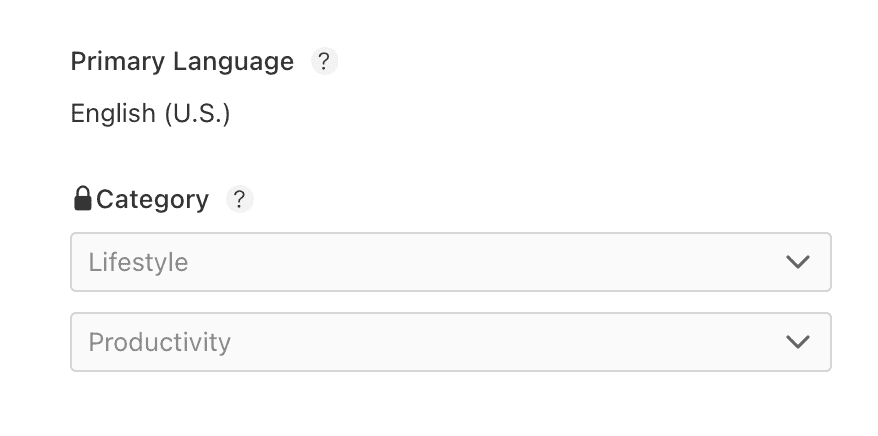Click the empty middle area of Lifestyle selector
Viewport: 878px width, 436px height.
coord(480,262)
